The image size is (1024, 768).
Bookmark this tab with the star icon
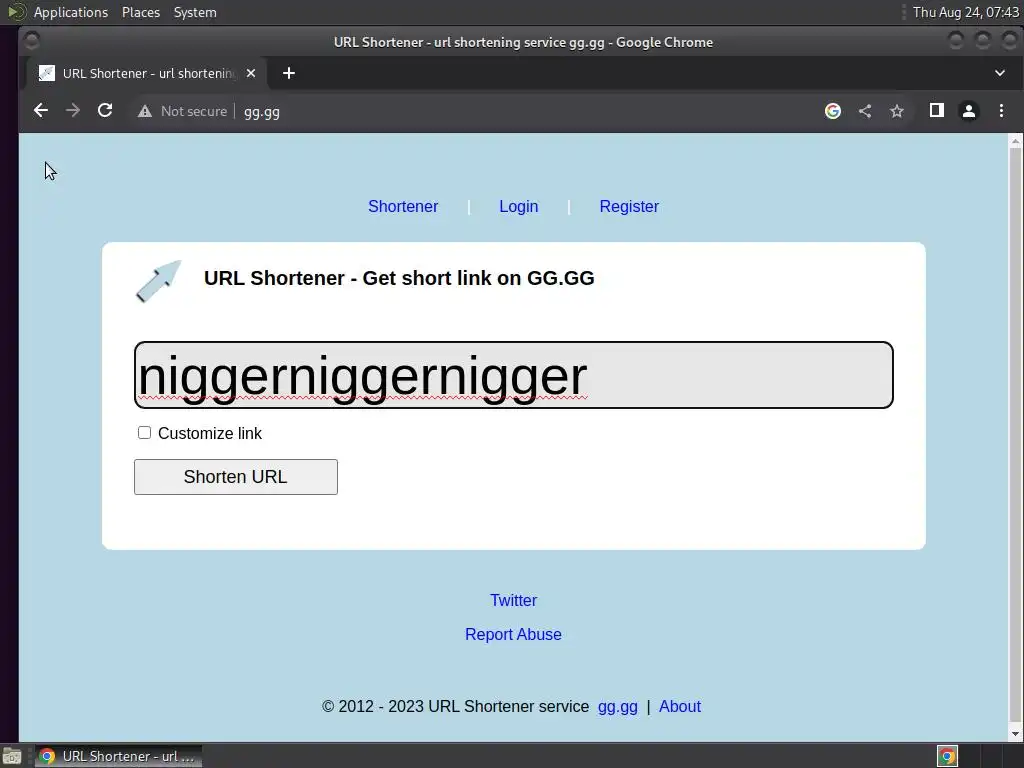(x=897, y=111)
